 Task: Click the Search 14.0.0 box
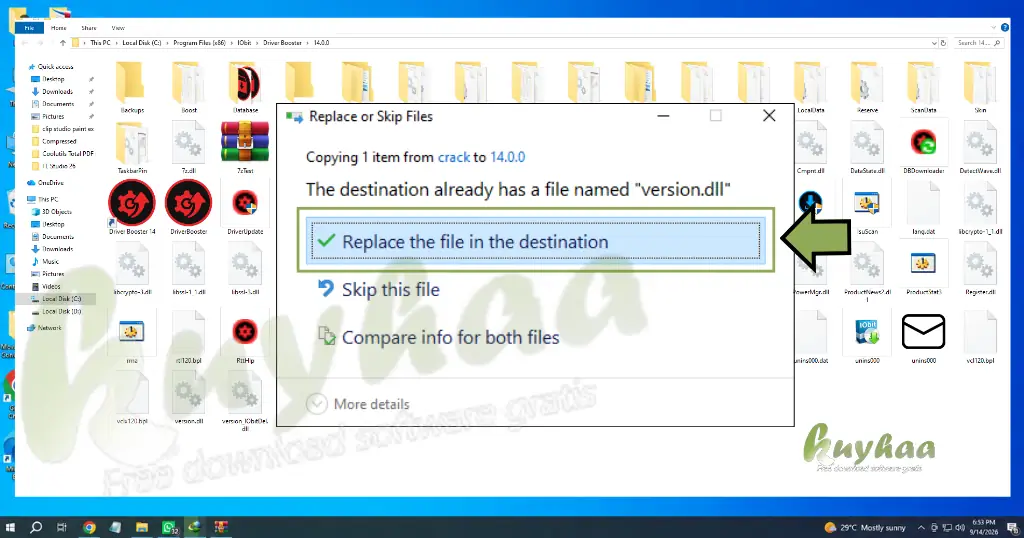tap(978, 43)
